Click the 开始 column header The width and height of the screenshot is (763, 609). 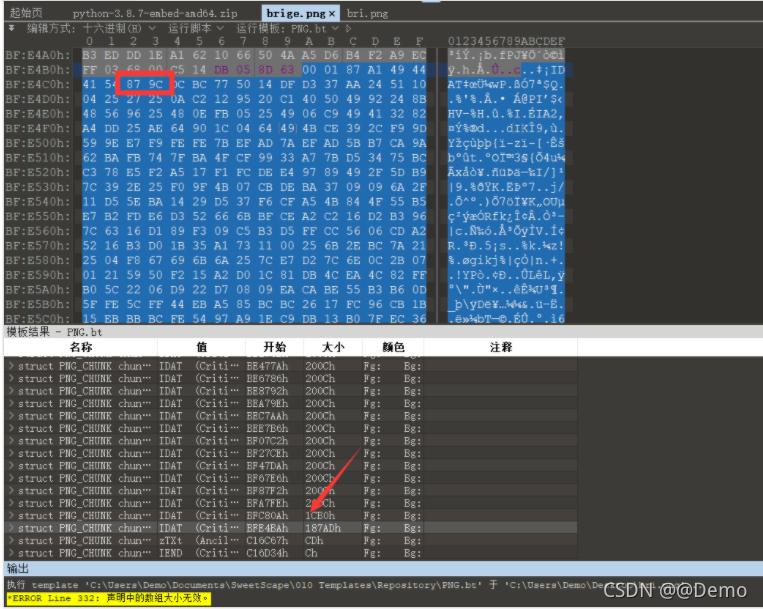(x=274, y=347)
